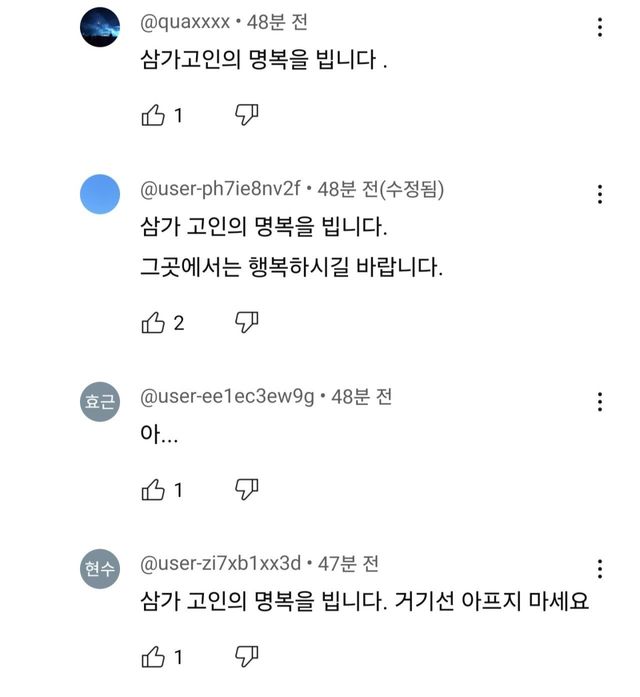The image size is (640, 697).
Task: Dislike the comment by @user-zi7xb1xx3d
Action: 246,657
